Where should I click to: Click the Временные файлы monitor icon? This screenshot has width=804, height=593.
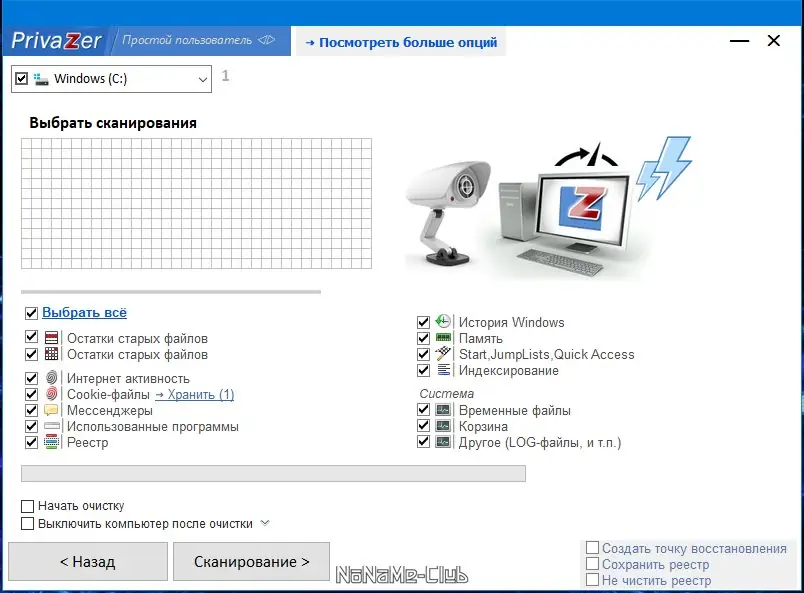coord(443,410)
